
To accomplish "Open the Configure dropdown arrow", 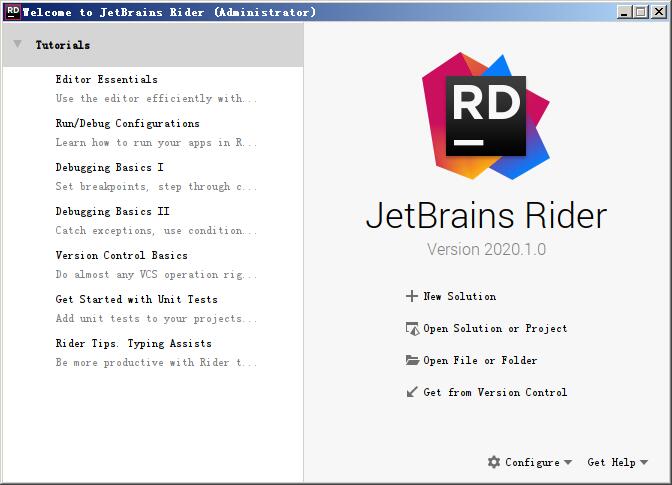I will [568, 462].
